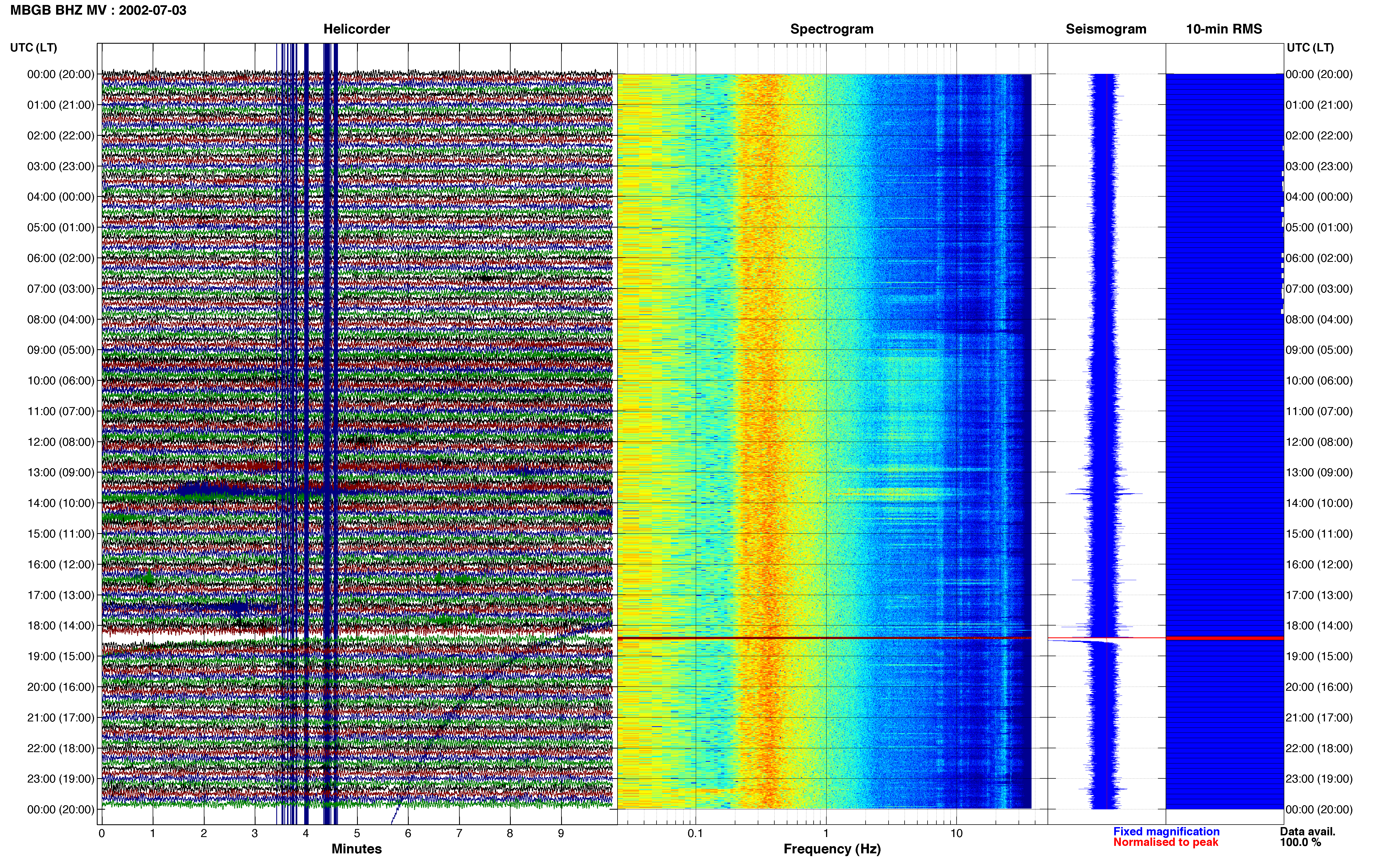
Task: Click the Fixed magnification legend text
Action: pos(1166,831)
